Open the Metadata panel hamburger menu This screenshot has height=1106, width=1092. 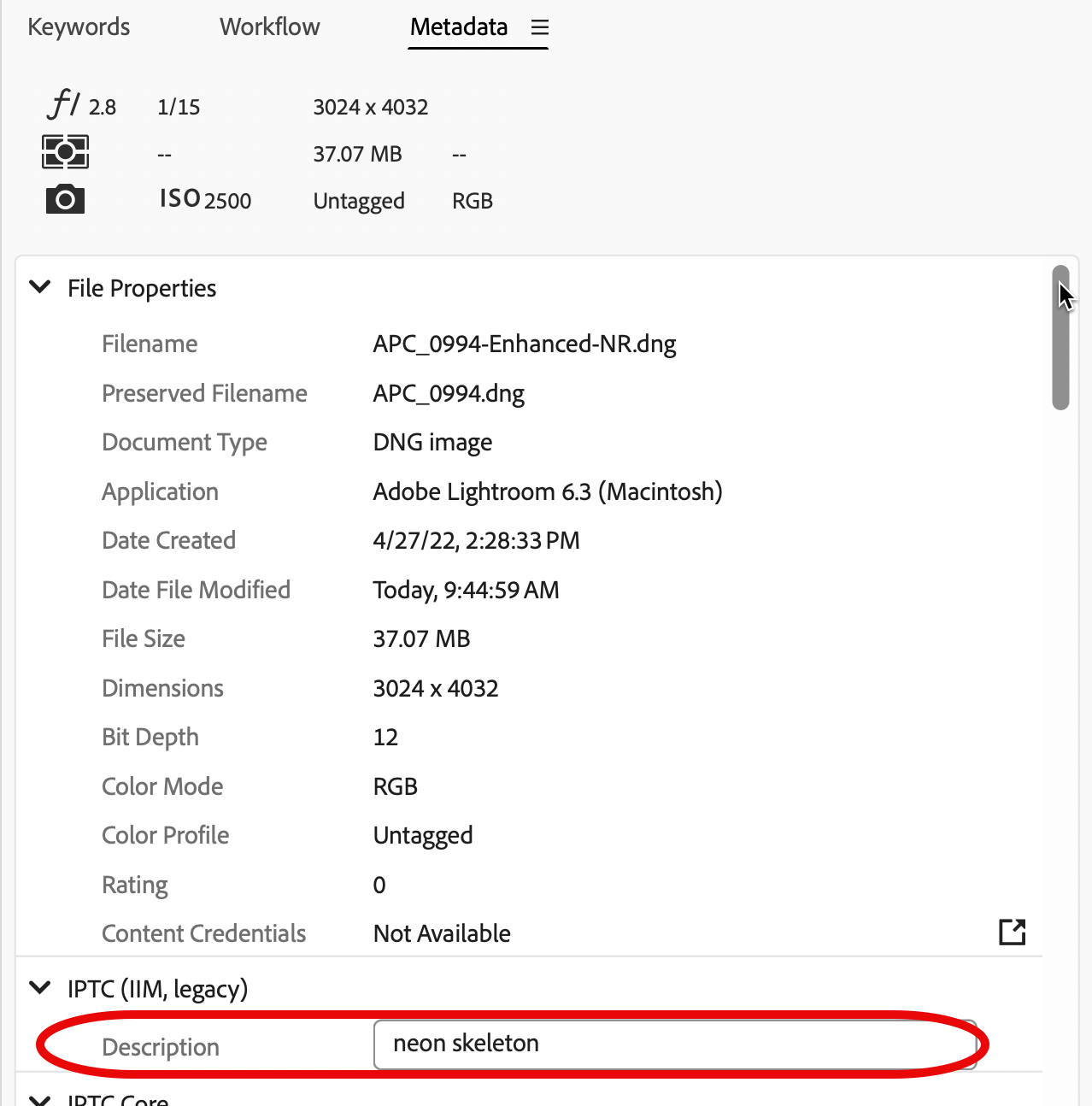(539, 26)
